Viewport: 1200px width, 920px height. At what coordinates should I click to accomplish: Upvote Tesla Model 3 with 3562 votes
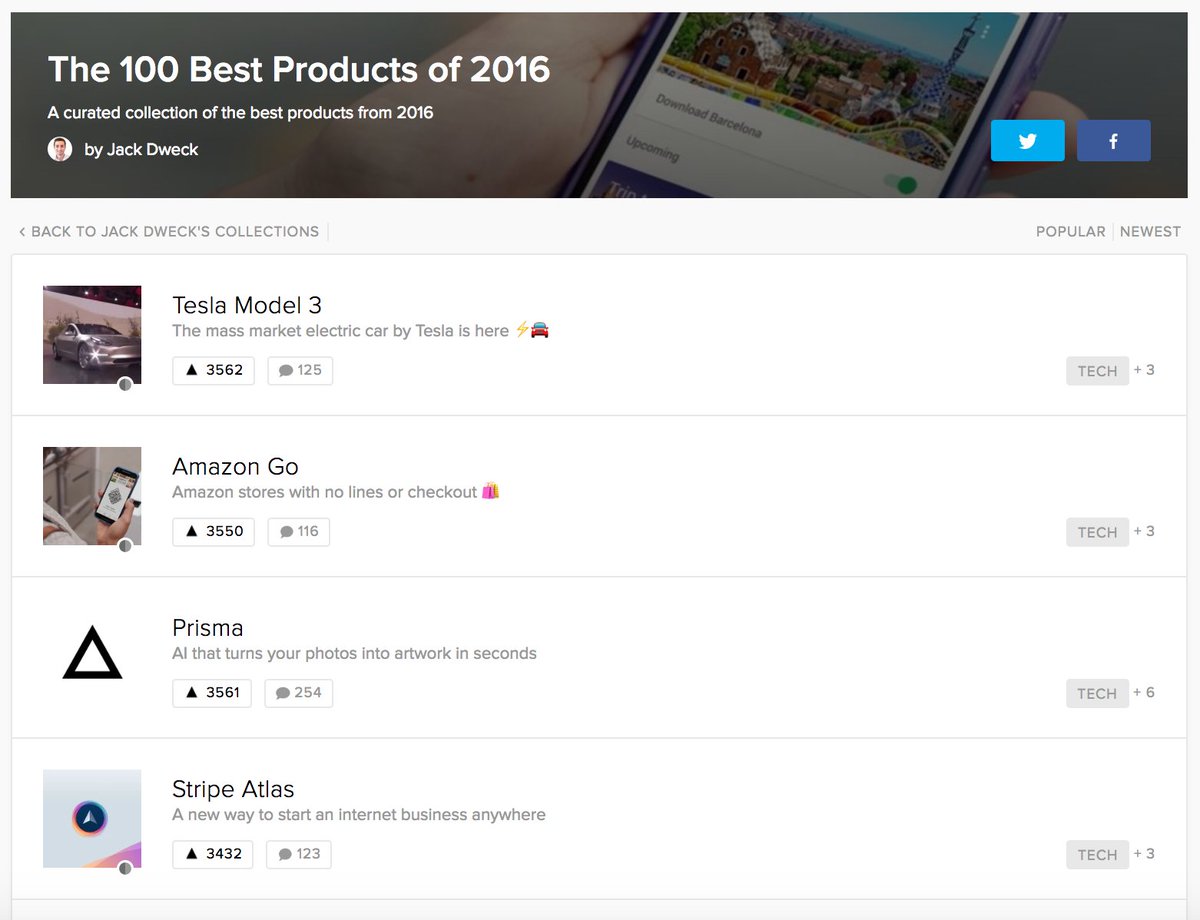click(x=214, y=370)
